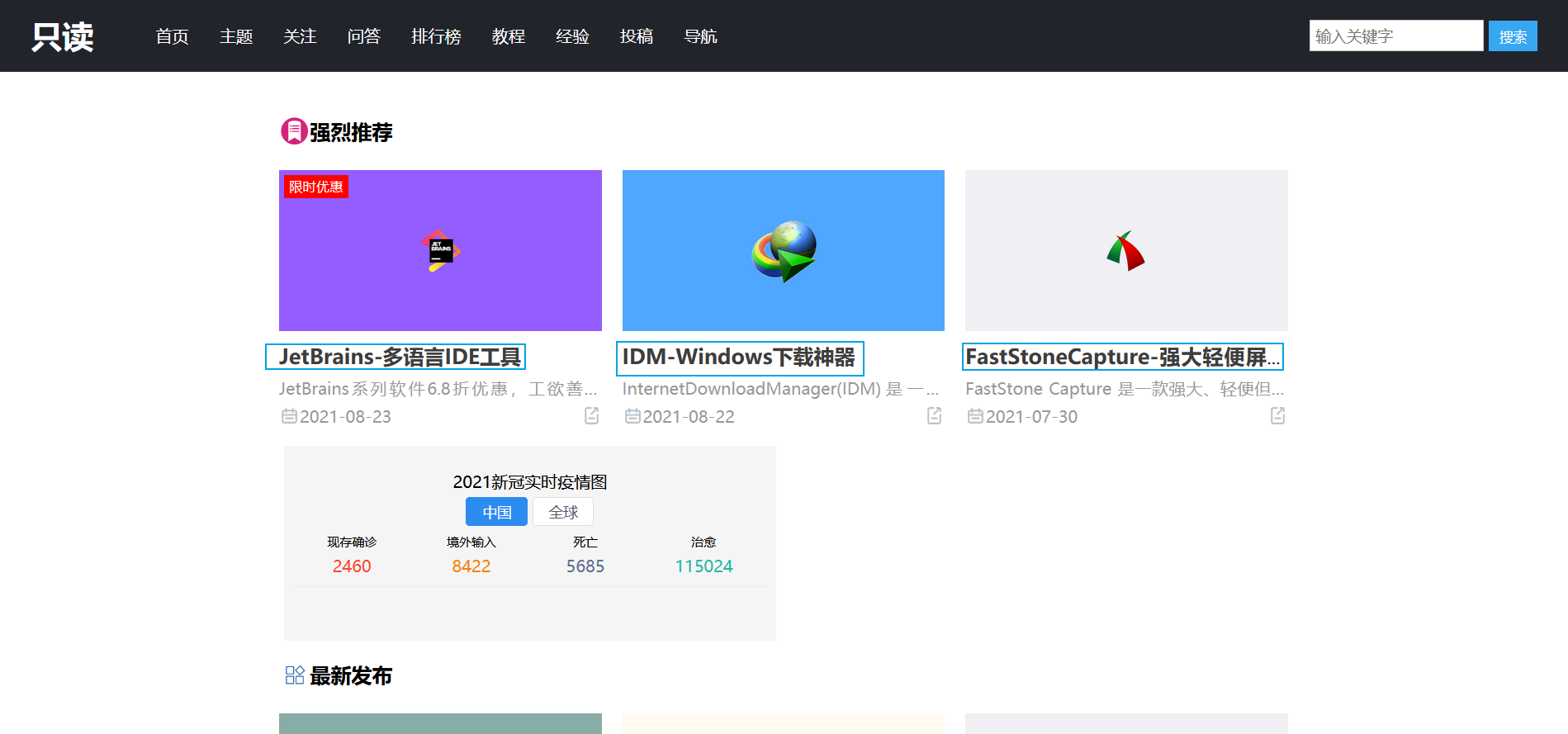Screen dimensions: 1568x734
Task: Click the 2021新冠实时疫情图 heading
Action: click(530, 481)
